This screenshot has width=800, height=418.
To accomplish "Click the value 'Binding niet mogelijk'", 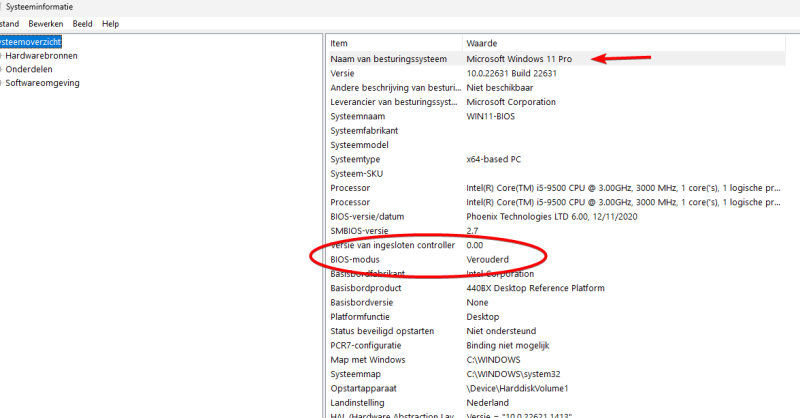I will 508,345.
